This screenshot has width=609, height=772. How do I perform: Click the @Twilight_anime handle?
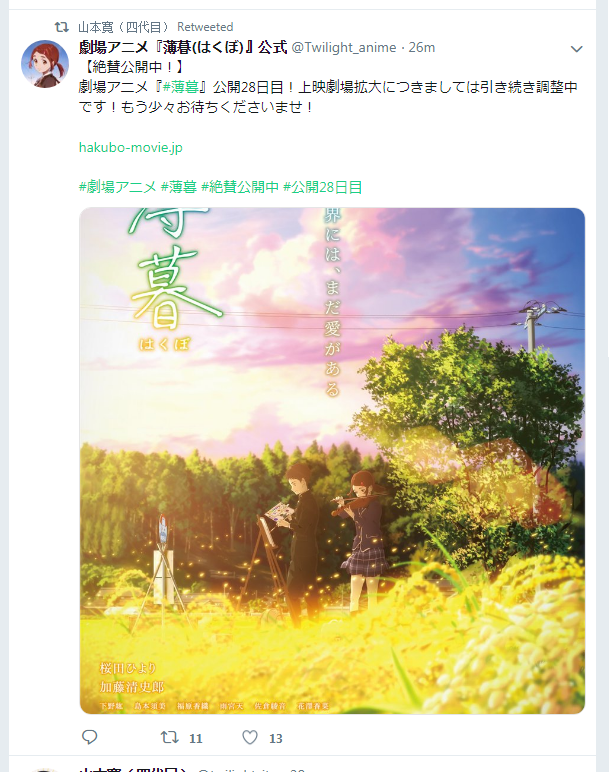point(344,47)
